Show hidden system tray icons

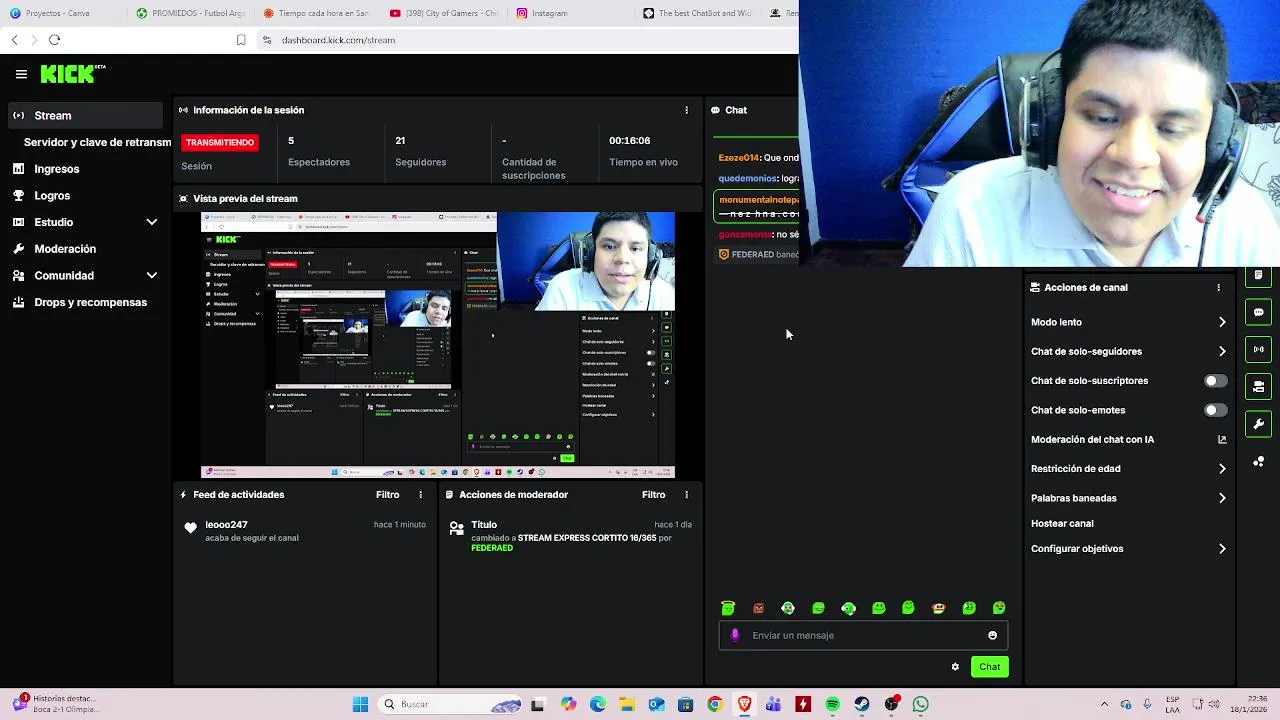point(1104,704)
